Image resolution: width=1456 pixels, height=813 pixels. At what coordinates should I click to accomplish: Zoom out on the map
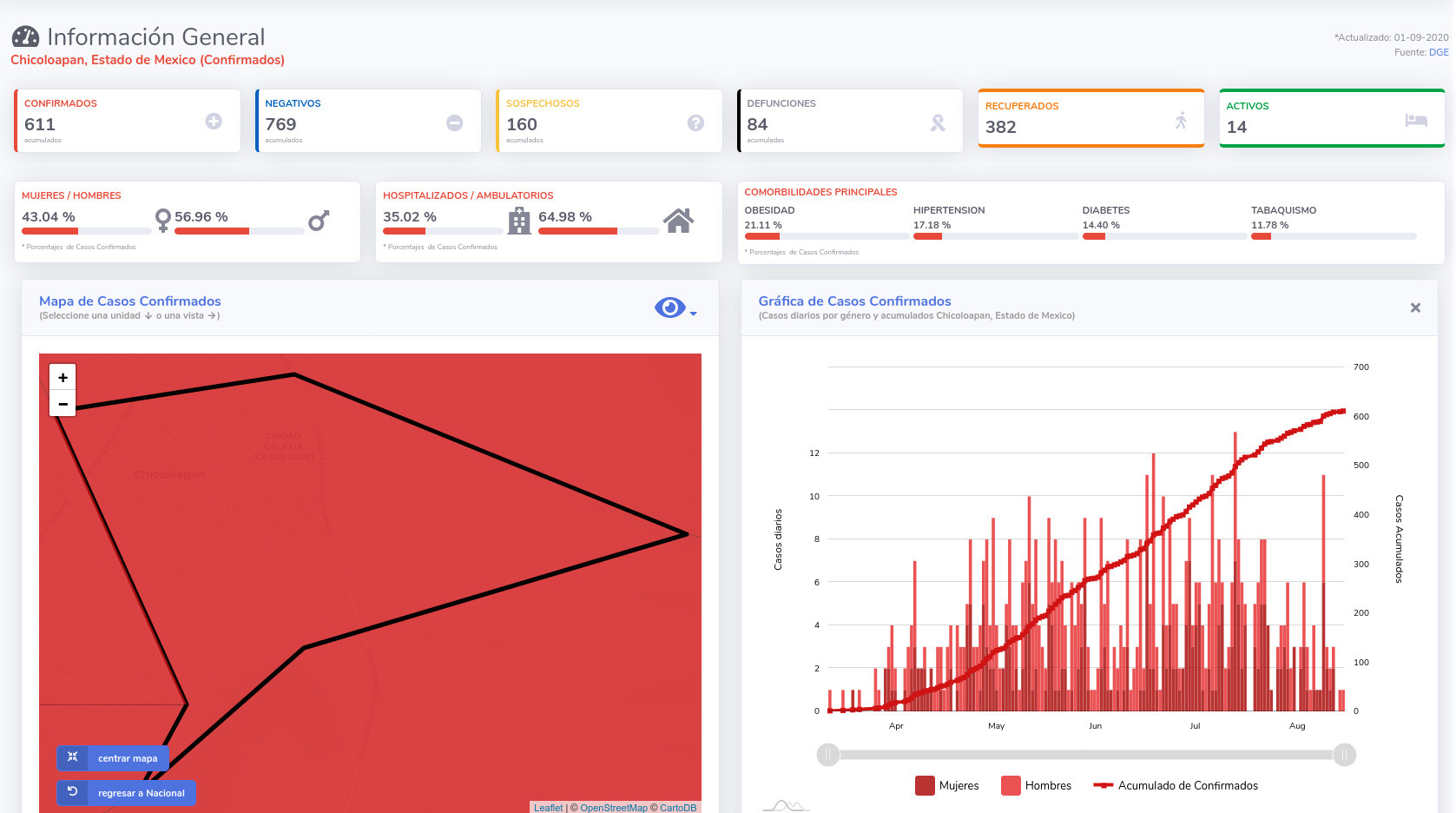coord(63,404)
